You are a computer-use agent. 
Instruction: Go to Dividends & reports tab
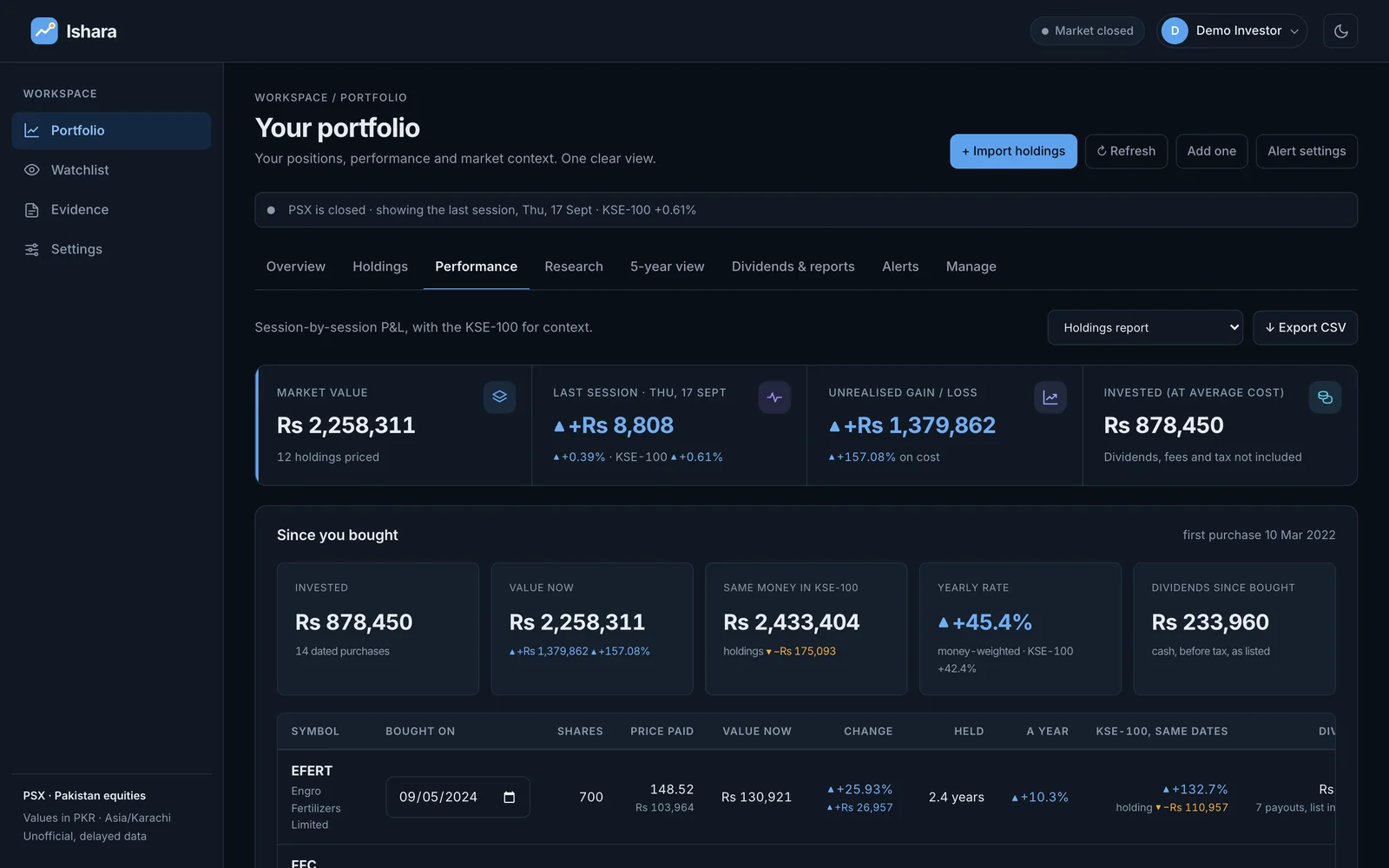click(793, 266)
